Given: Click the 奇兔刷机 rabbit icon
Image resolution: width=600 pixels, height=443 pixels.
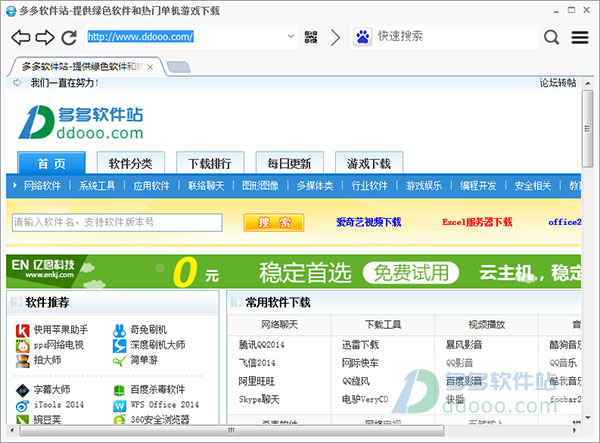Looking at the screenshot, I should click(x=119, y=330).
